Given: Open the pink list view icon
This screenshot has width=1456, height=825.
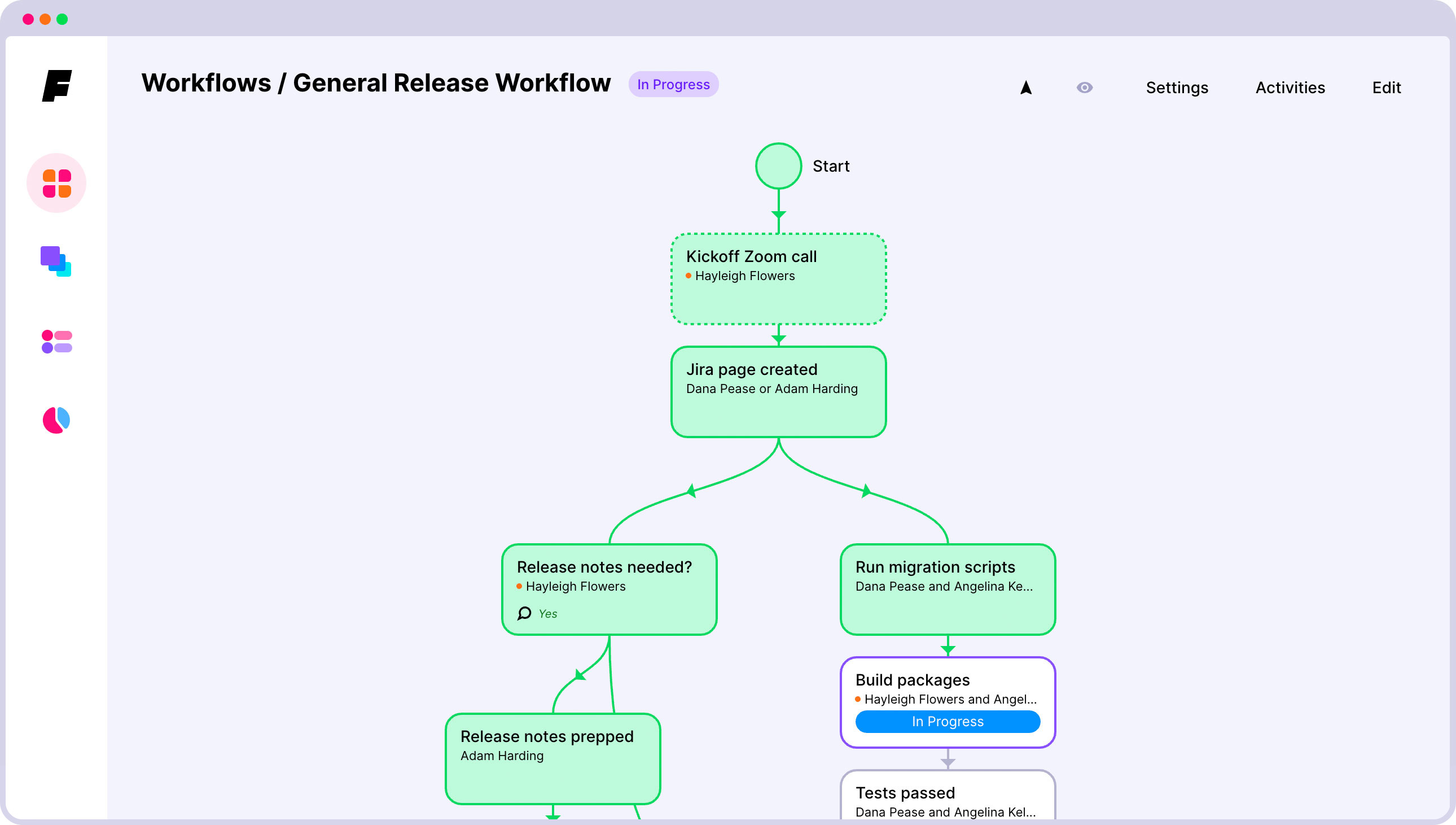Looking at the screenshot, I should [x=56, y=342].
